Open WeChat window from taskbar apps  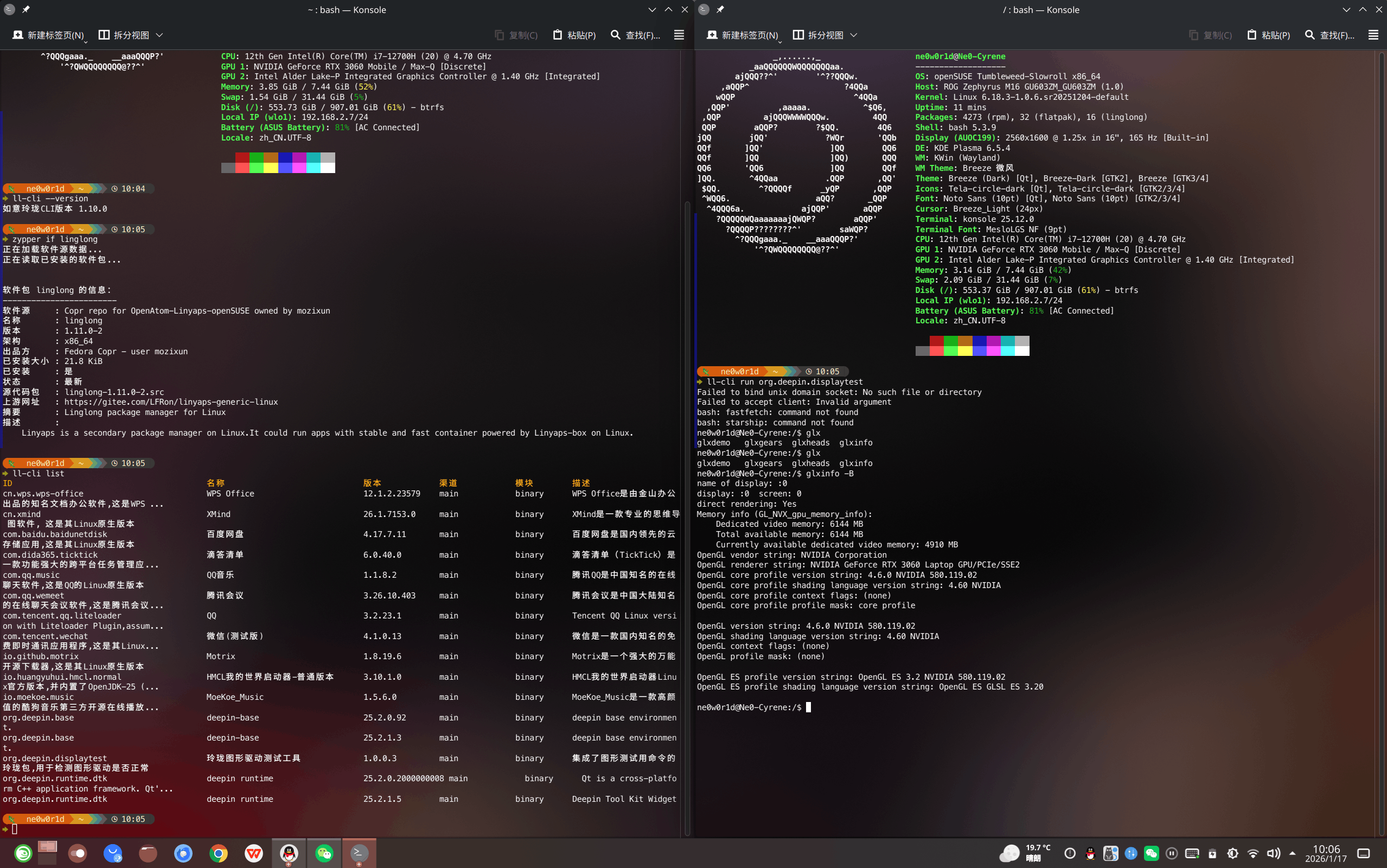(324, 853)
